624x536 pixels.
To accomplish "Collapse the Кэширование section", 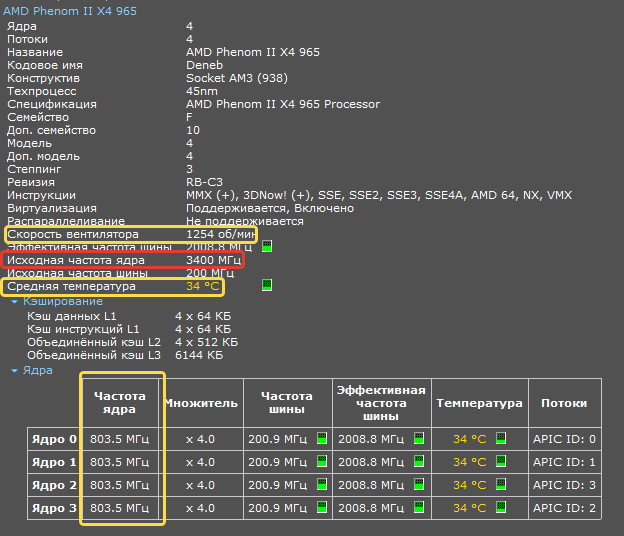I will [15, 302].
